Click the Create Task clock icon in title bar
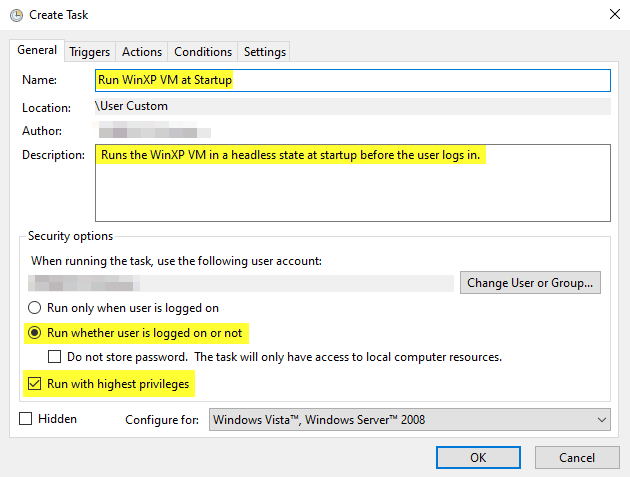 pos(14,14)
